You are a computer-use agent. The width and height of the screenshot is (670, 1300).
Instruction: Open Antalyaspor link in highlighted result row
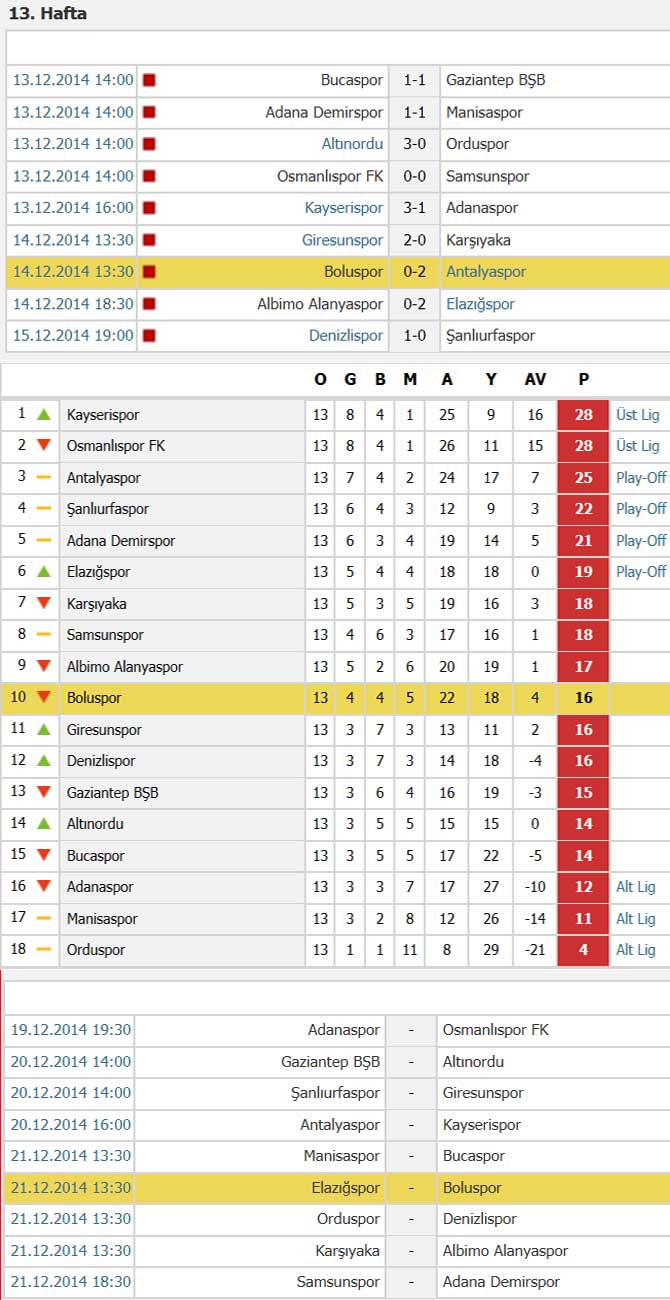coord(486,272)
